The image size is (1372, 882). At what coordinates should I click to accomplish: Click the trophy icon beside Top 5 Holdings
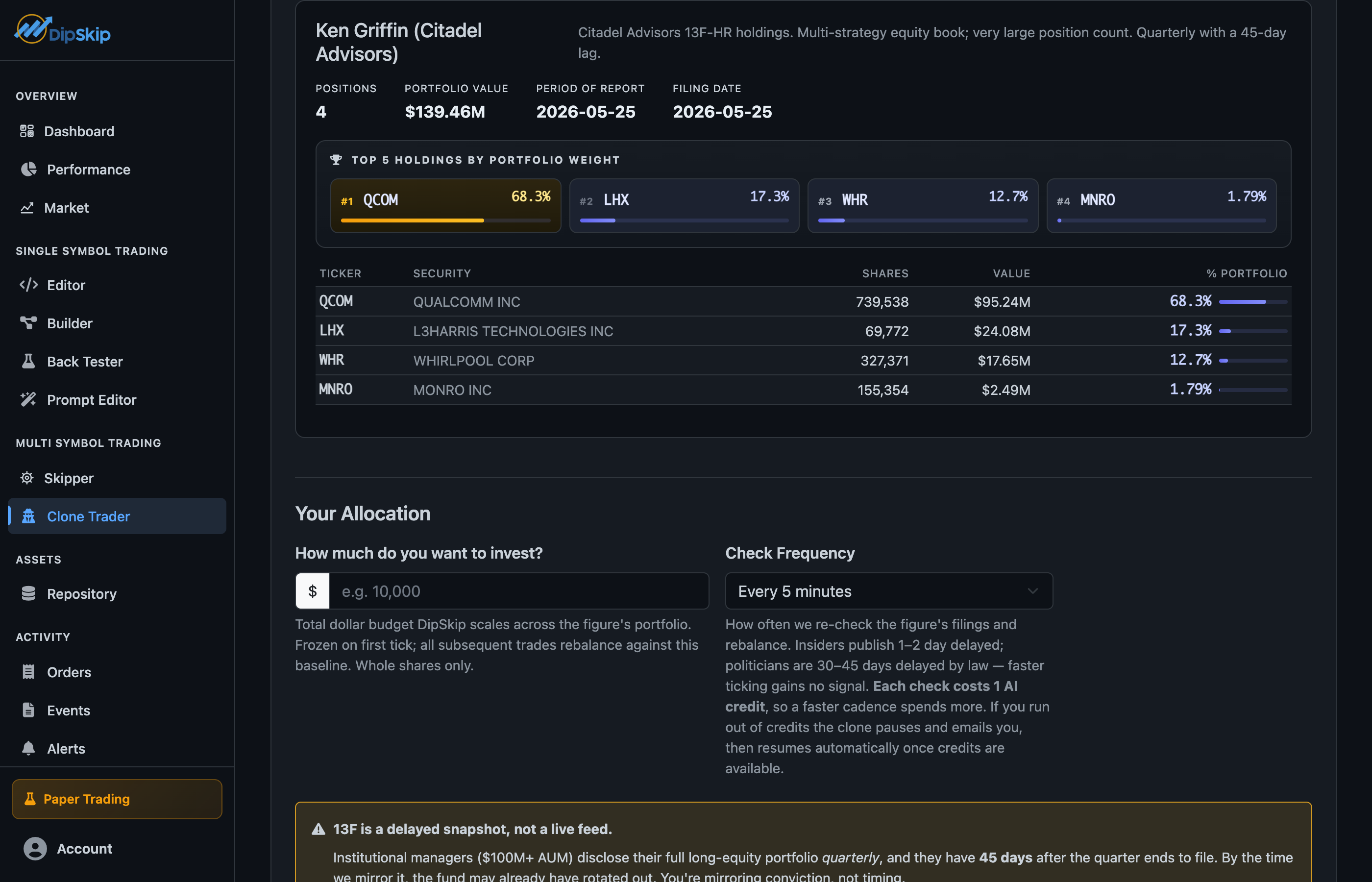(x=336, y=160)
